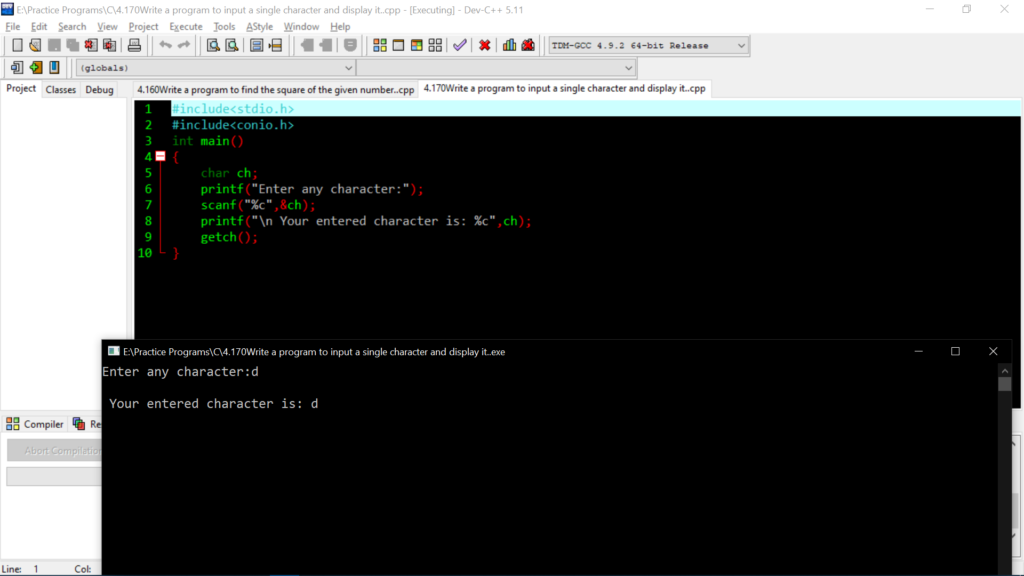1024x576 pixels.
Task: Open the Execute menu
Action: point(186,26)
